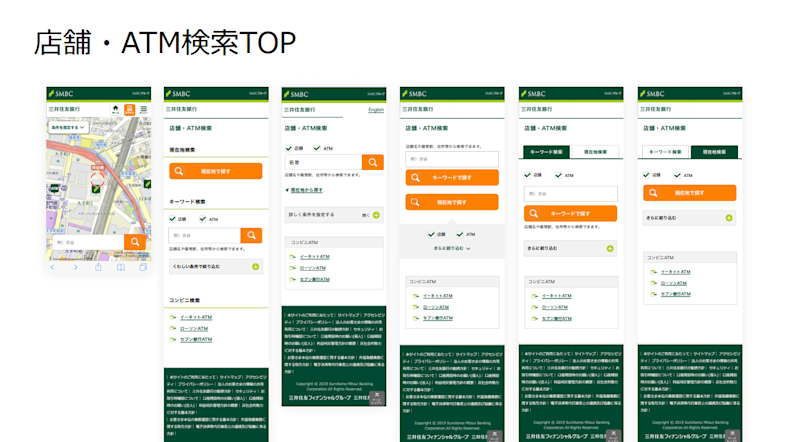Open イーネットATM link under active 現在地検索 tab
This screenshot has width=790, height=442.
(x=676, y=272)
